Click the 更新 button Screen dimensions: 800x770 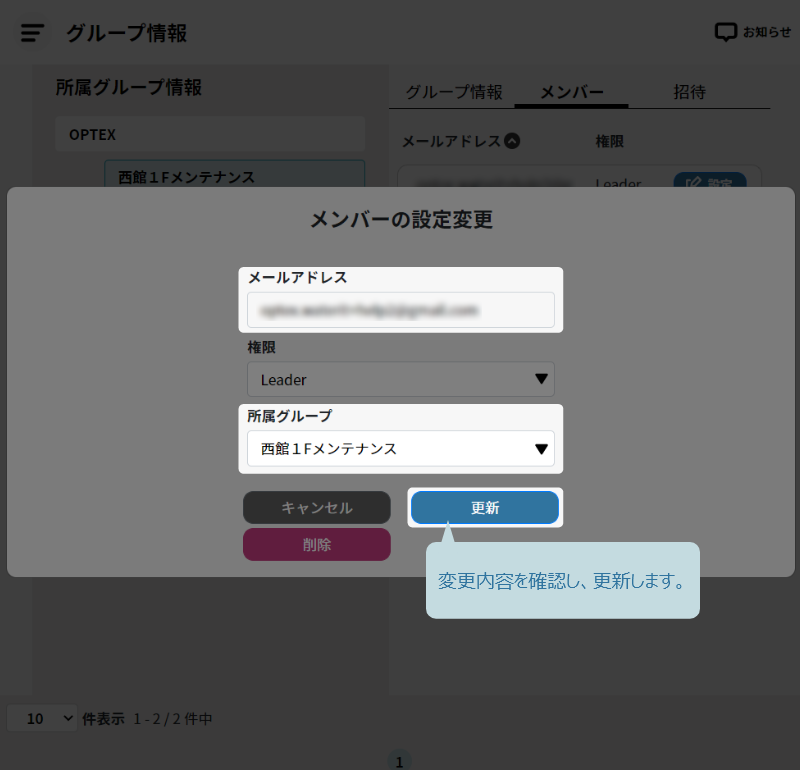[485, 508]
